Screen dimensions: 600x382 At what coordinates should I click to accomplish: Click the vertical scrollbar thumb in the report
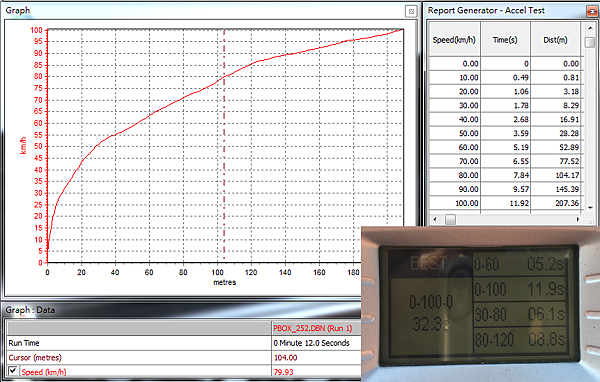590,41
